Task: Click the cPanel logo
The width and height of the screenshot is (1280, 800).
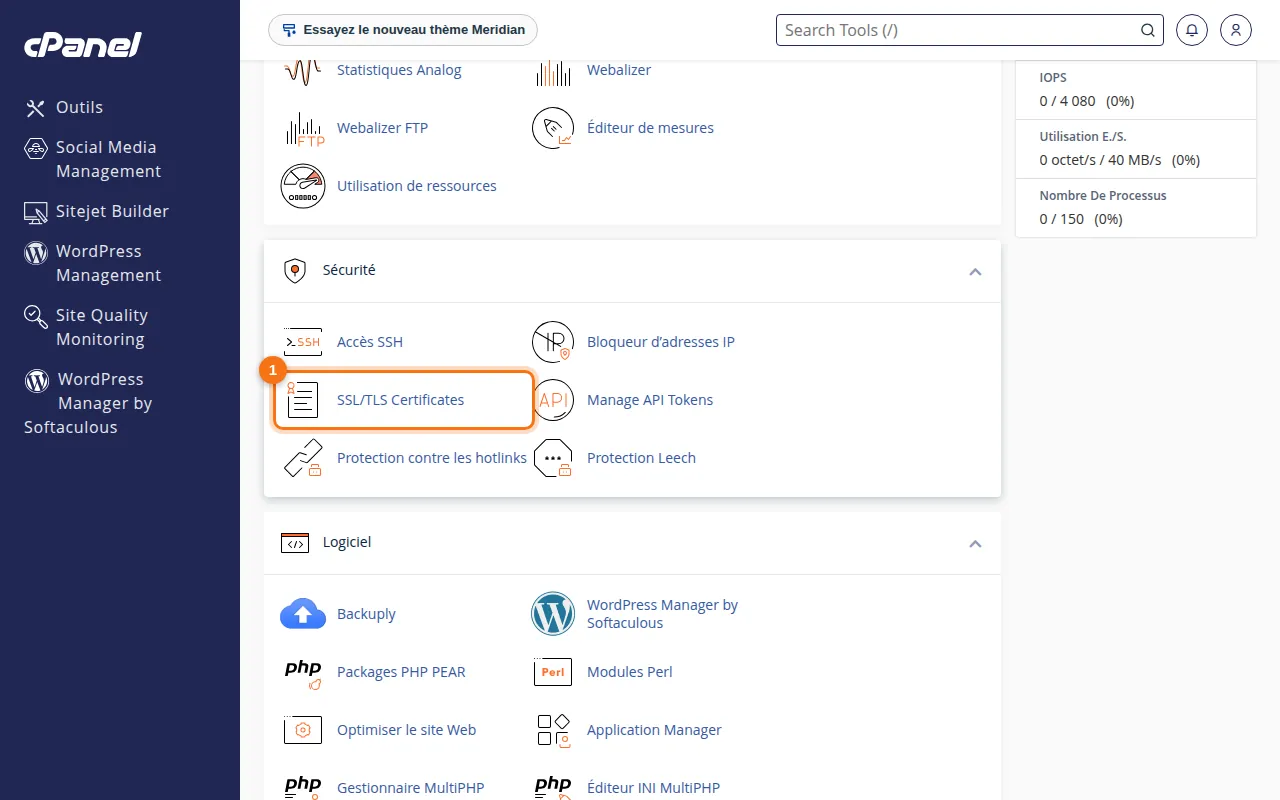Action: [x=83, y=44]
